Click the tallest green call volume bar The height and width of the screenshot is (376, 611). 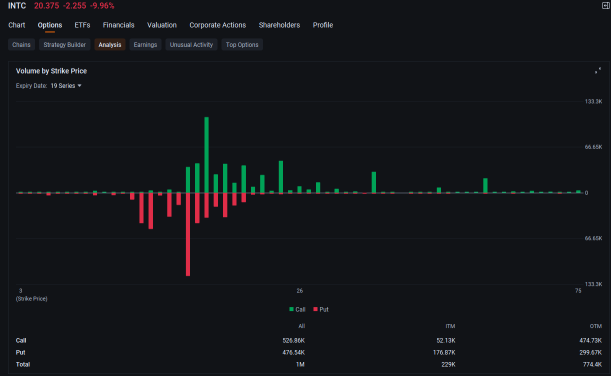tap(207, 155)
